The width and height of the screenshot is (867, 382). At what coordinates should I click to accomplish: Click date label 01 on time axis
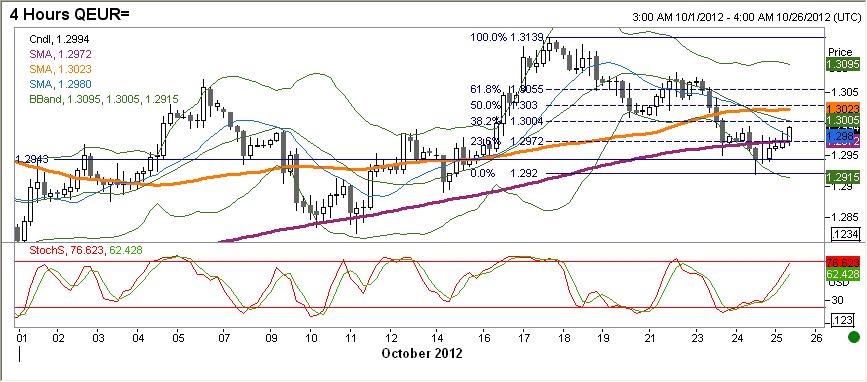coord(21,337)
